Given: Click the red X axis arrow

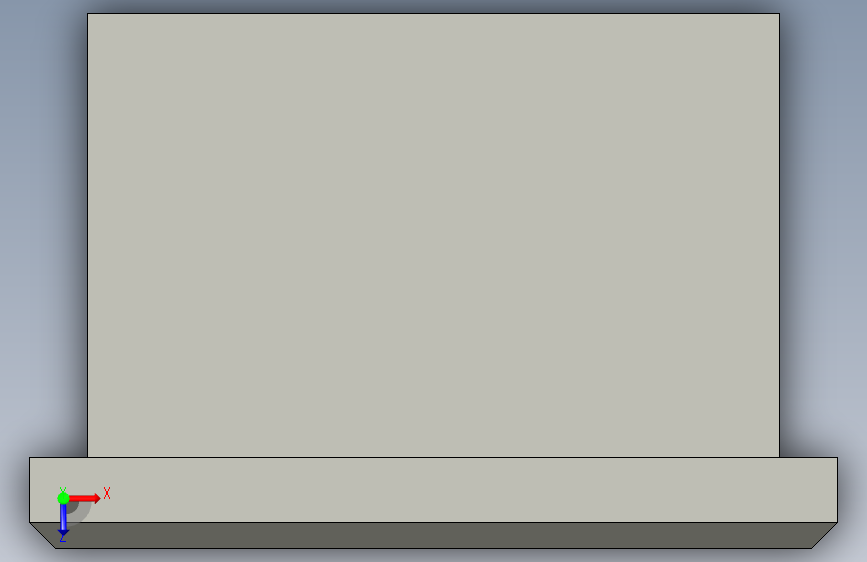Looking at the screenshot, I should click(86, 498).
